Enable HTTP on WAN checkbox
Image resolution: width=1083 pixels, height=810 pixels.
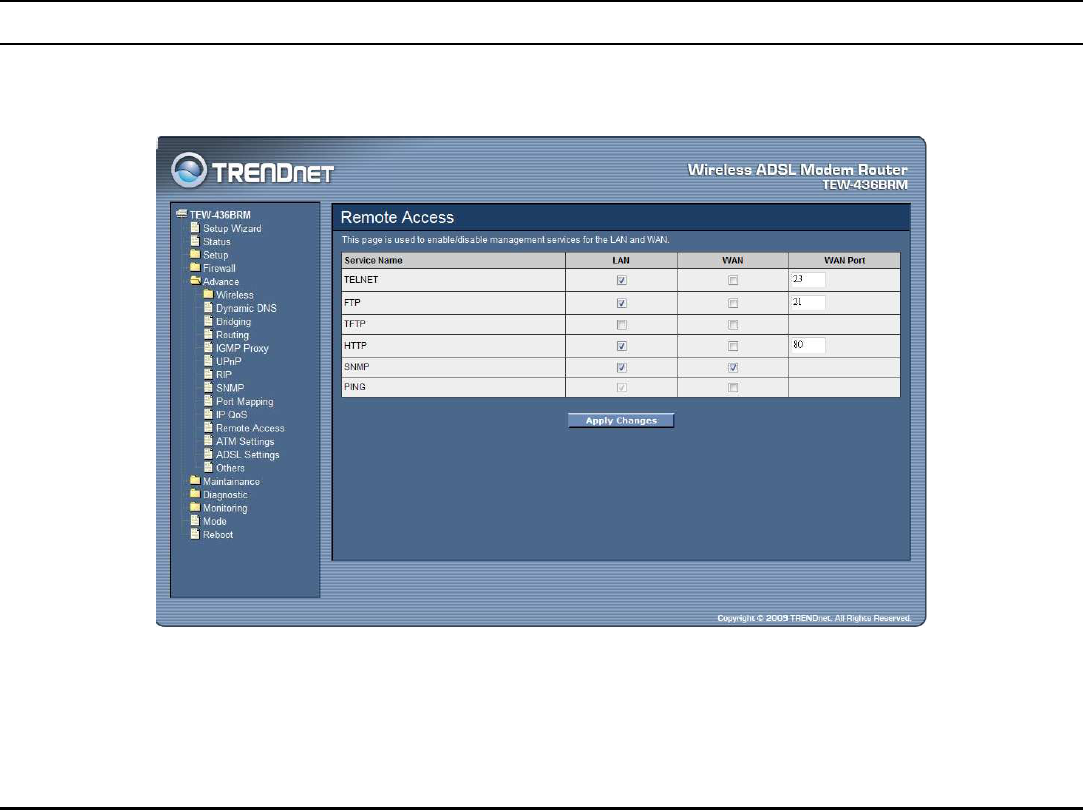tap(733, 346)
